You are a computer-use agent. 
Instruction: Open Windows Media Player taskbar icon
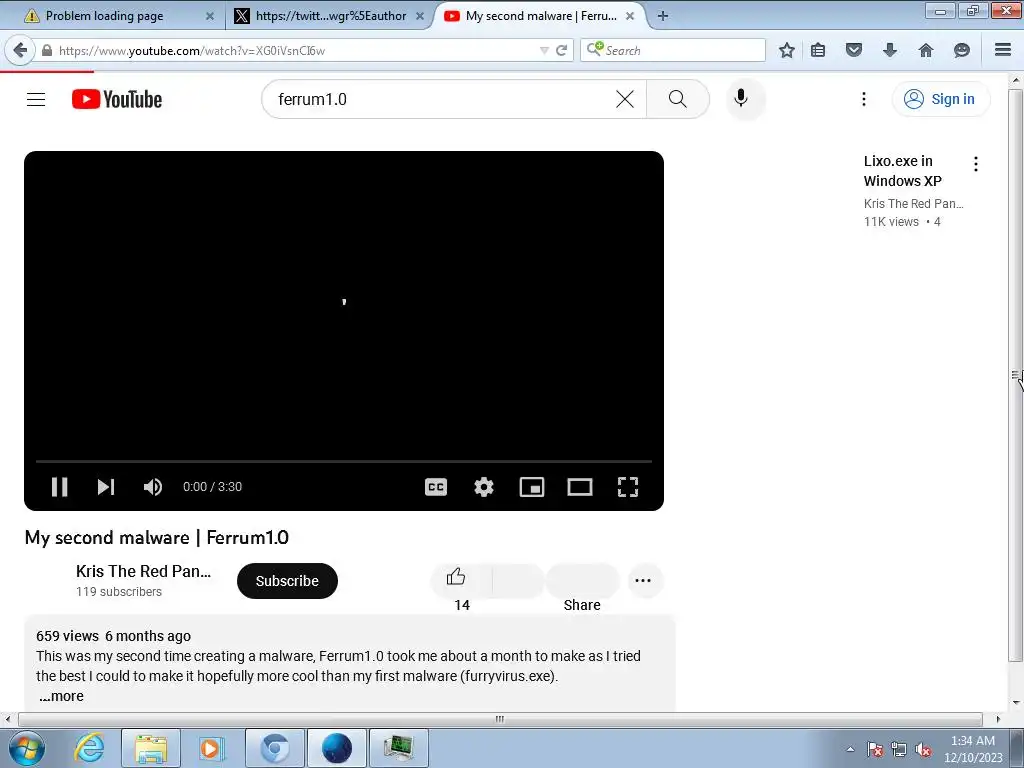[210, 748]
